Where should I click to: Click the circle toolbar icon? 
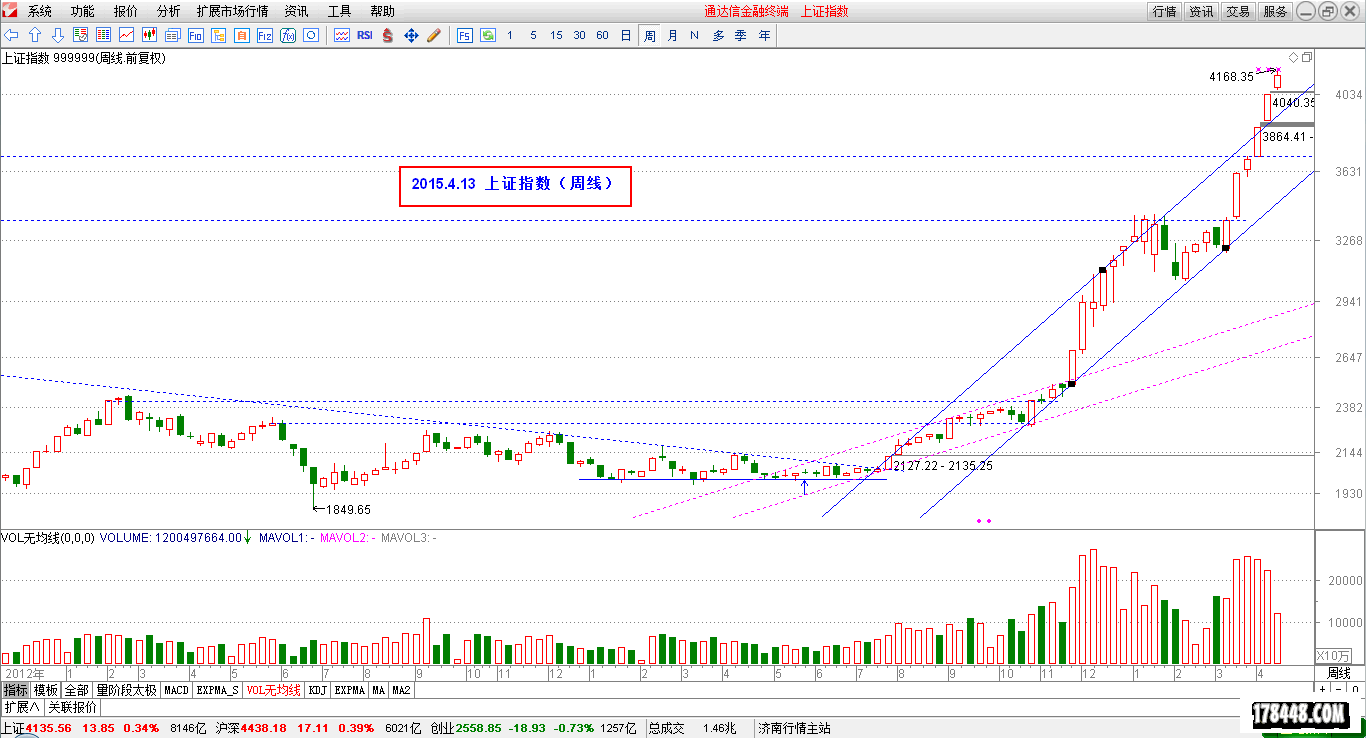pyautogui.click(x=311, y=35)
